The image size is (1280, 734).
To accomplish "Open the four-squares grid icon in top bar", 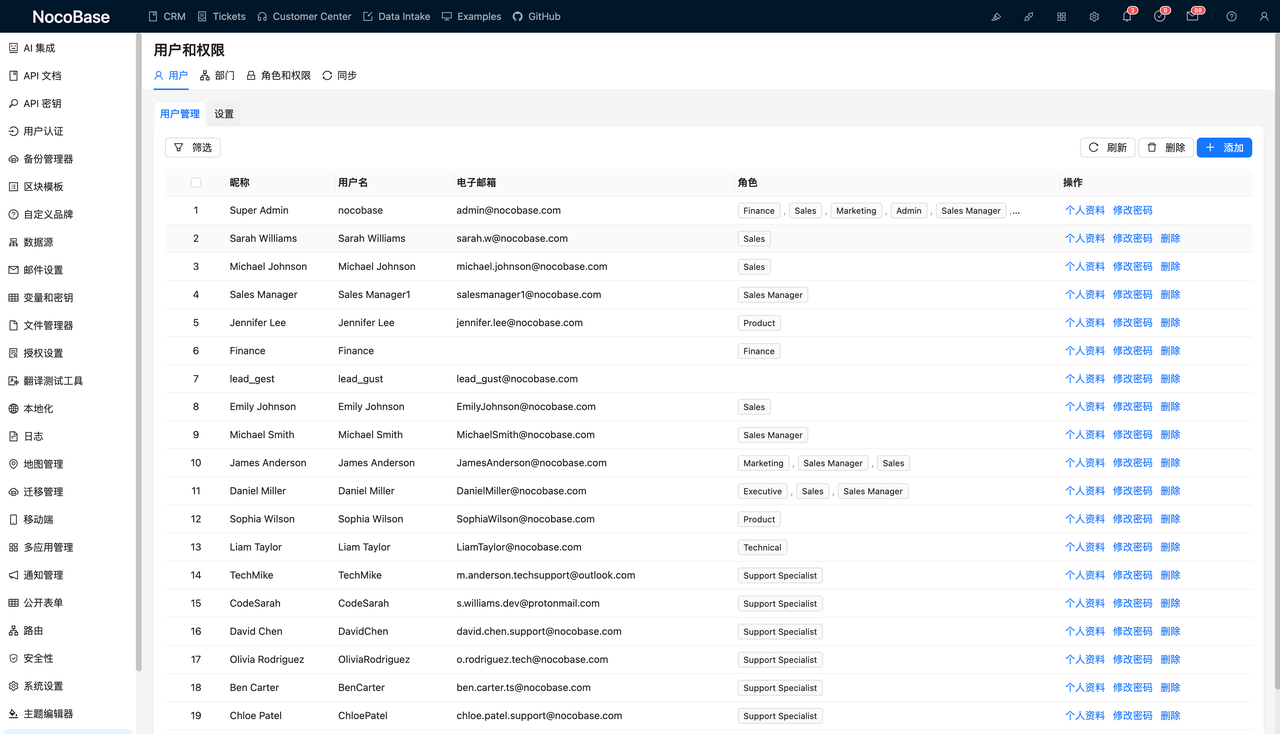I will pyautogui.click(x=1061, y=17).
